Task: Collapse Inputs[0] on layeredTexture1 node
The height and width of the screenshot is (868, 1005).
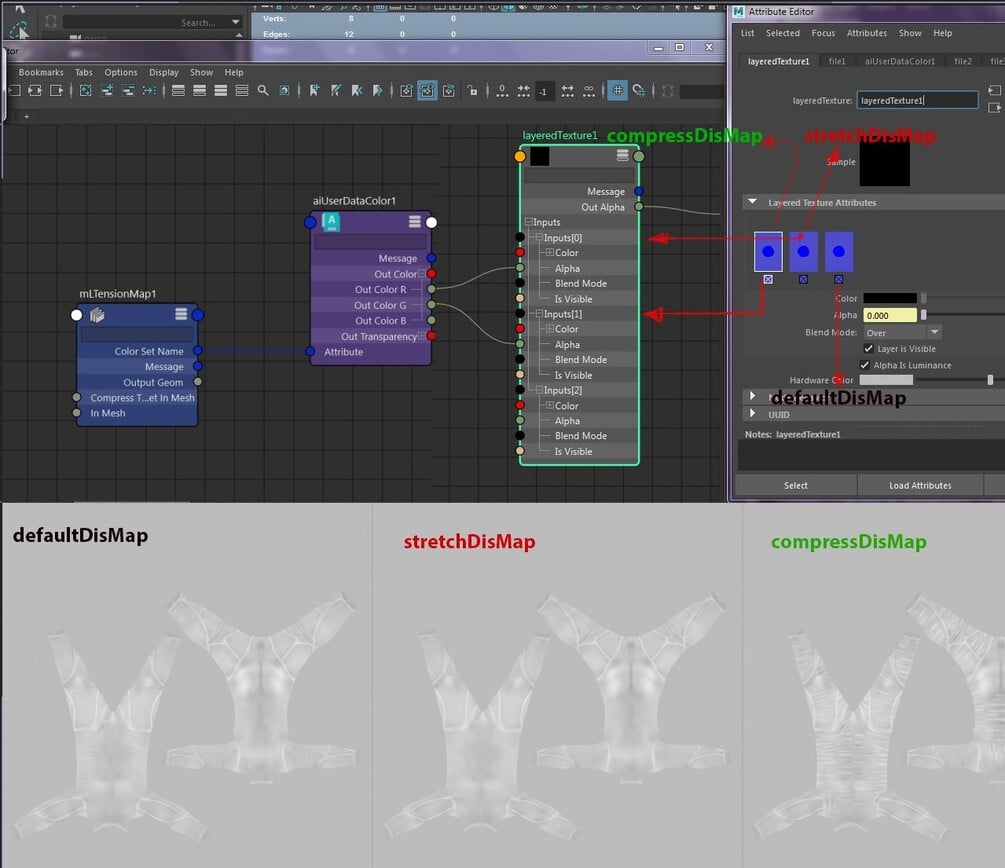Action: 540,237
